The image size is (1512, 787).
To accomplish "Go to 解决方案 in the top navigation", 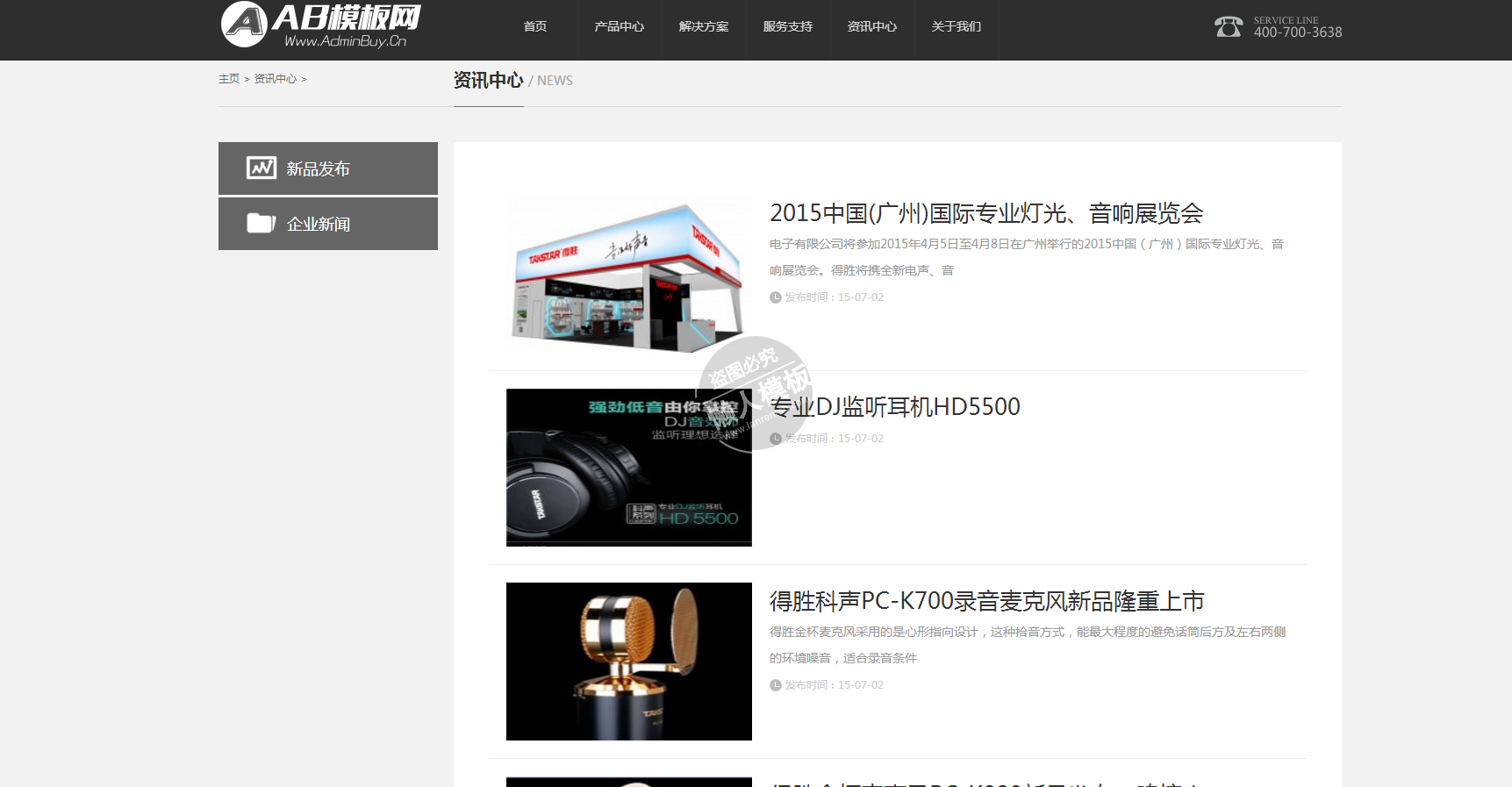I will coord(703,26).
